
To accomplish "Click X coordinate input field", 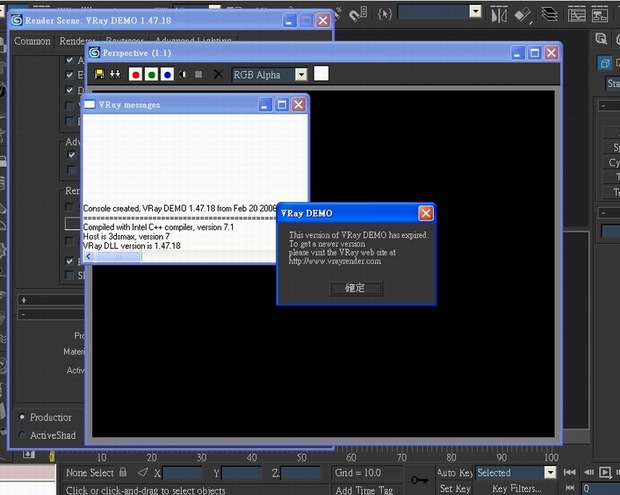I will coord(182,473).
